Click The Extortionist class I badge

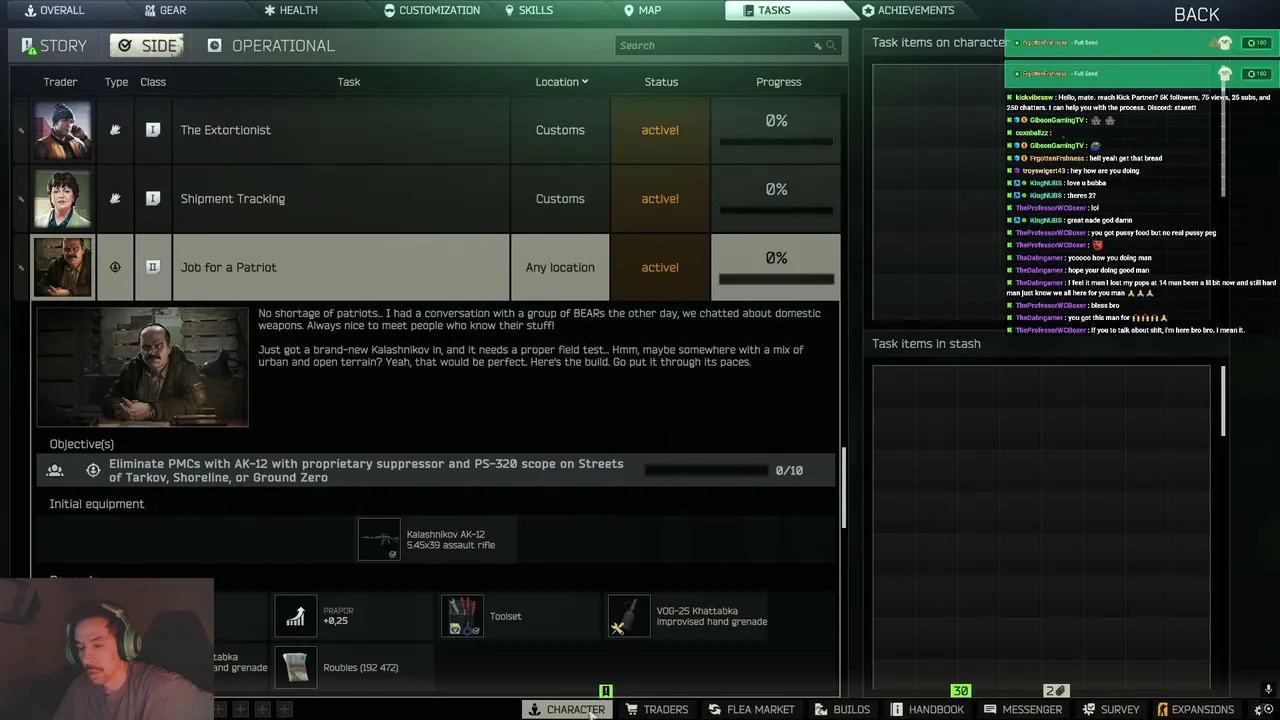click(x=153, y=130)
